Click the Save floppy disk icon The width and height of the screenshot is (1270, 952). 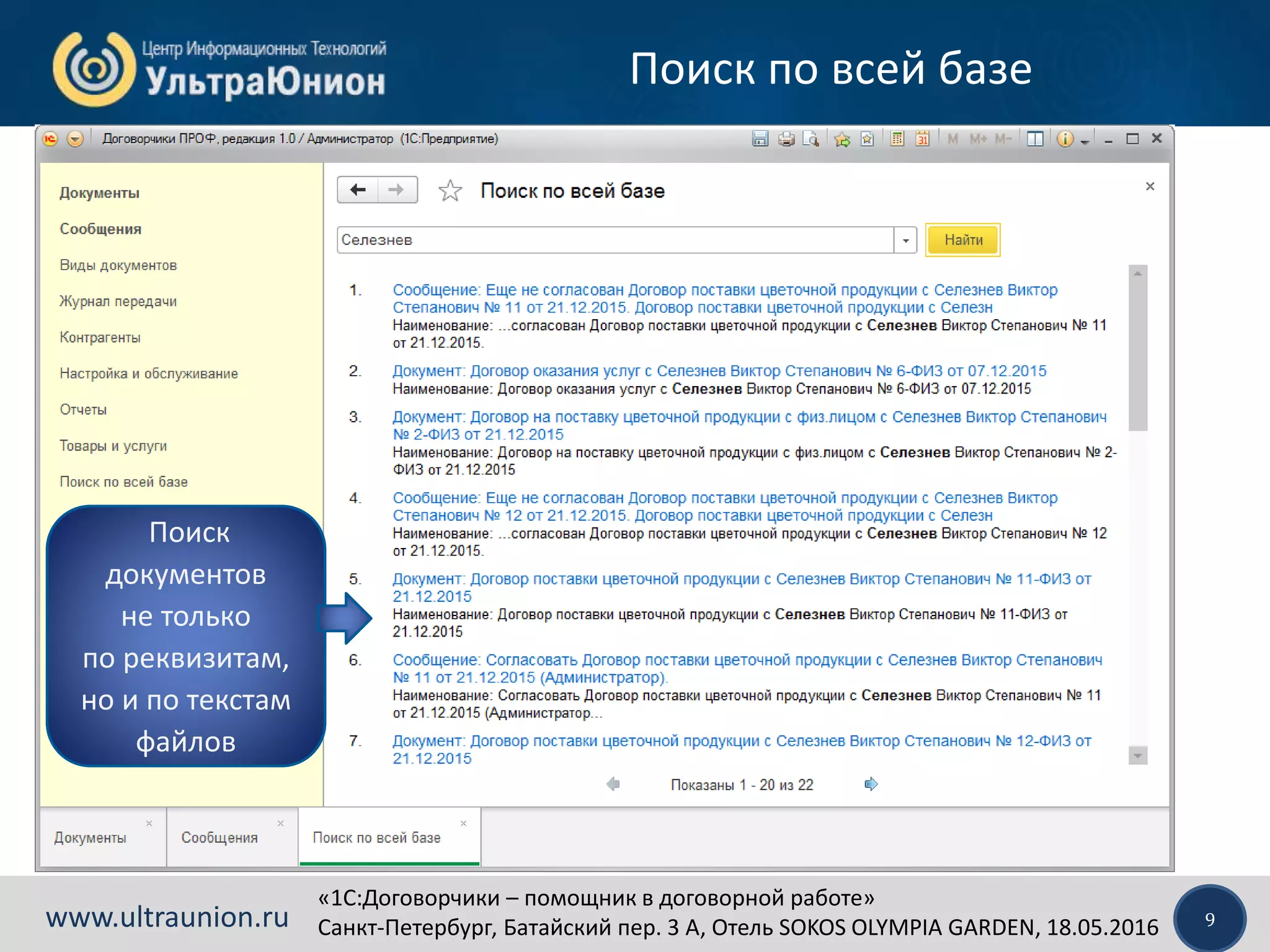tap(760, 139)
